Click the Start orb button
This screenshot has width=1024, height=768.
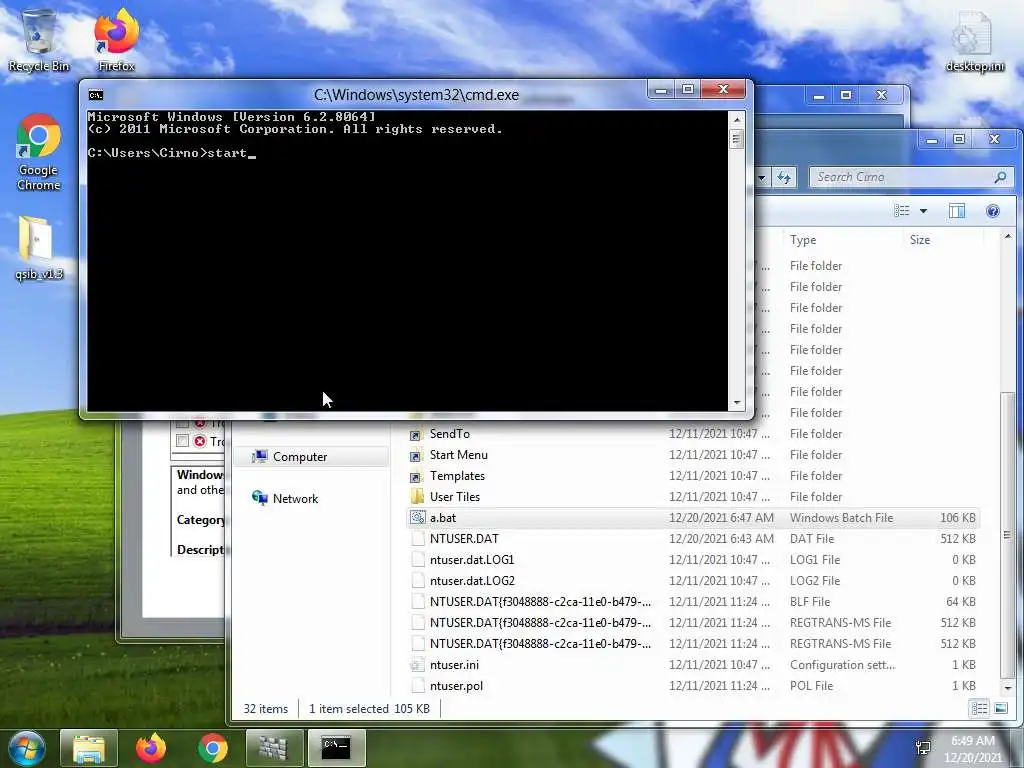tap(26, 748)
